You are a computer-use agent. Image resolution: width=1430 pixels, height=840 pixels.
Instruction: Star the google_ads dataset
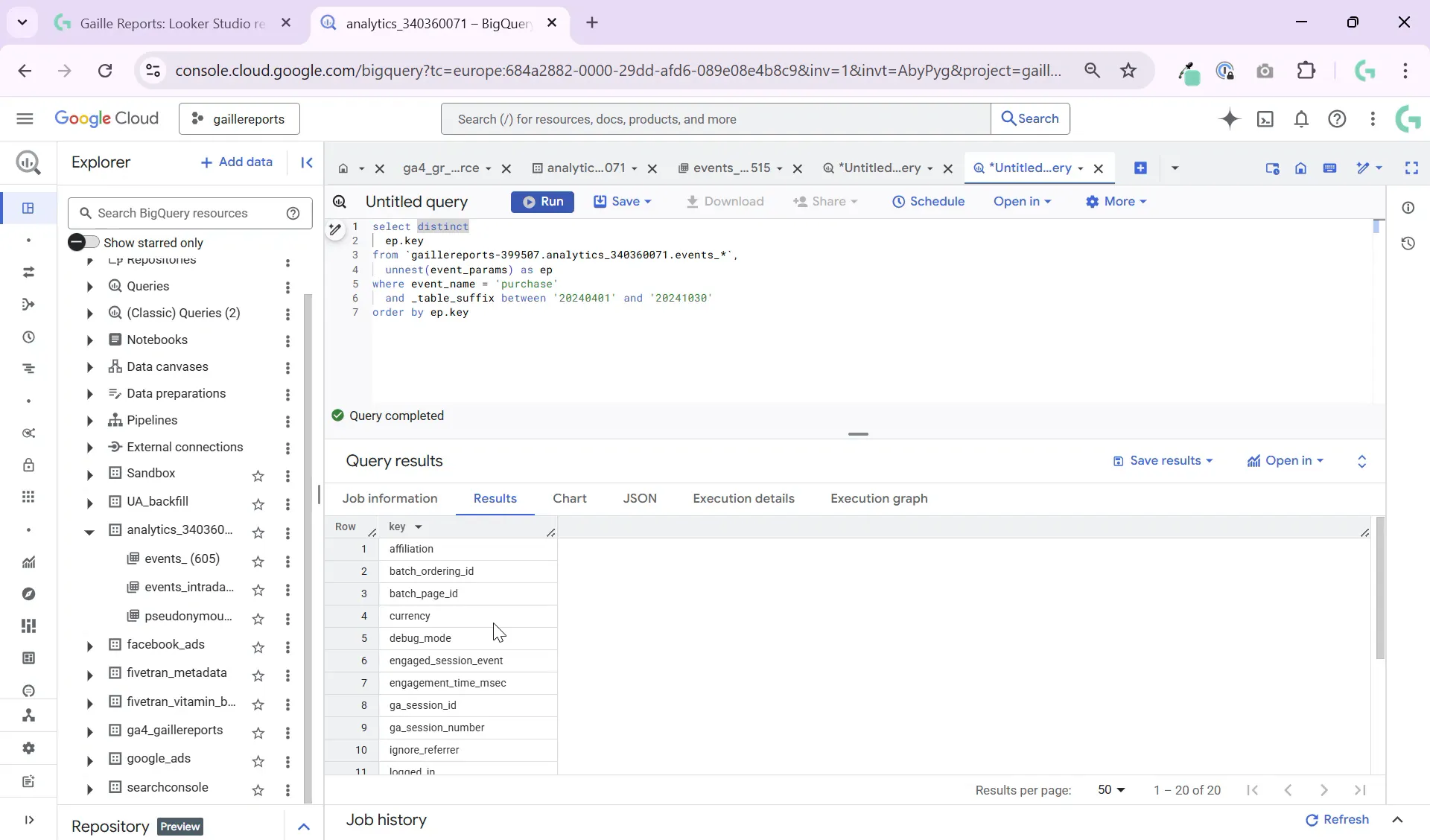[258, 761]
